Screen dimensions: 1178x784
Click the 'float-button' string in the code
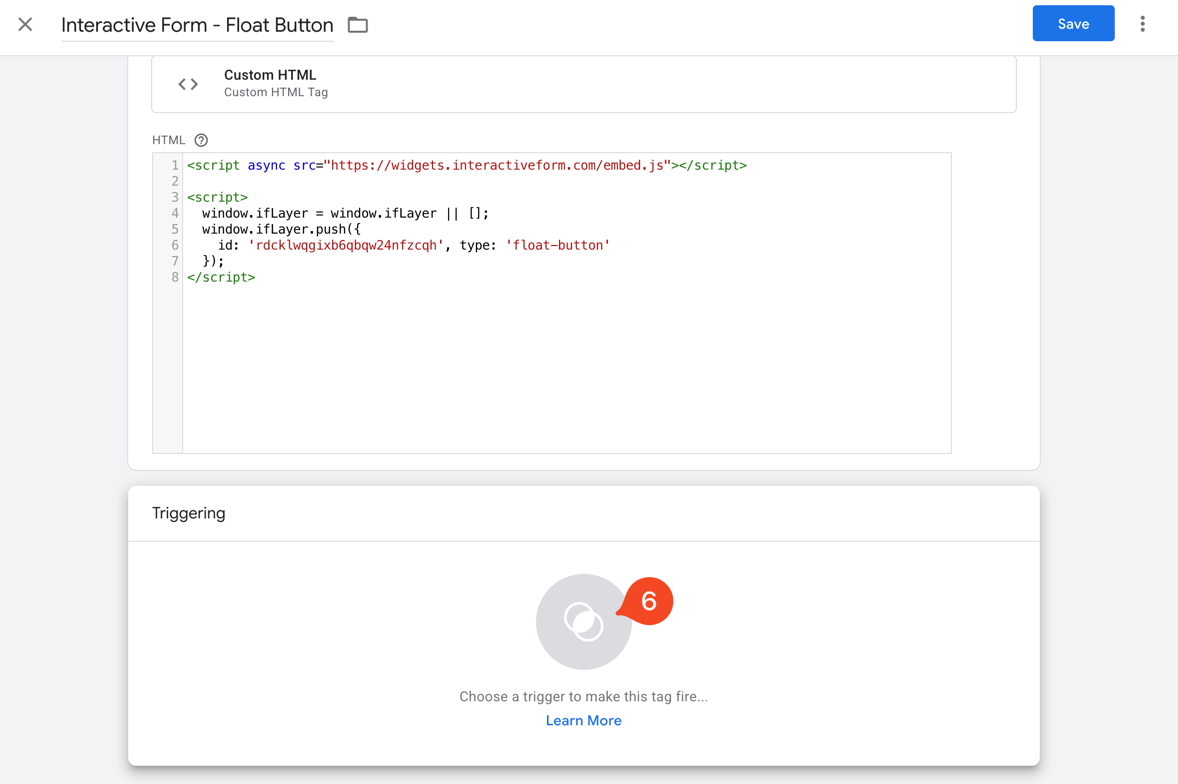(557, 245)
